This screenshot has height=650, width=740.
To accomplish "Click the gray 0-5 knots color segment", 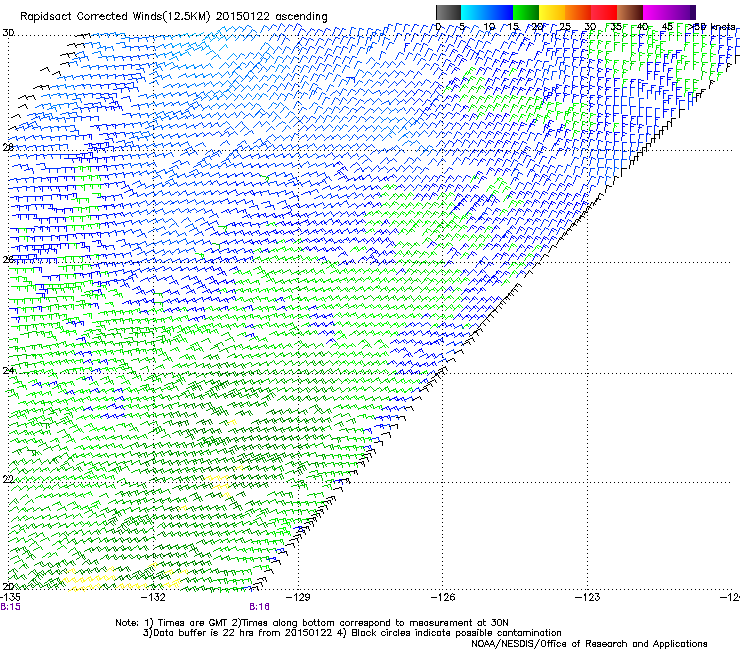I will pos(448,12).
